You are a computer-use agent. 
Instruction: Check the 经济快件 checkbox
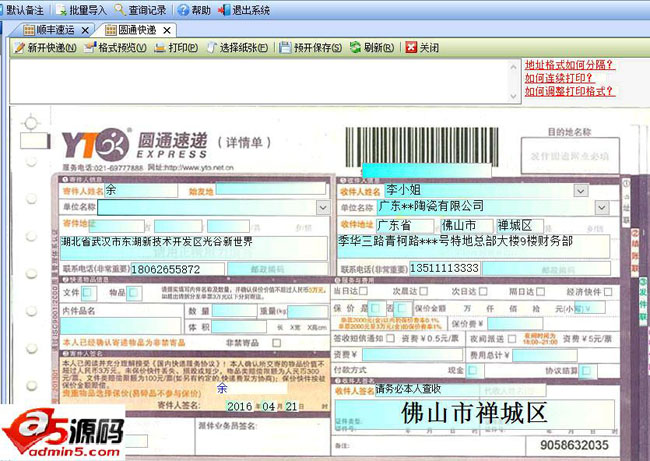coord(608,292)
